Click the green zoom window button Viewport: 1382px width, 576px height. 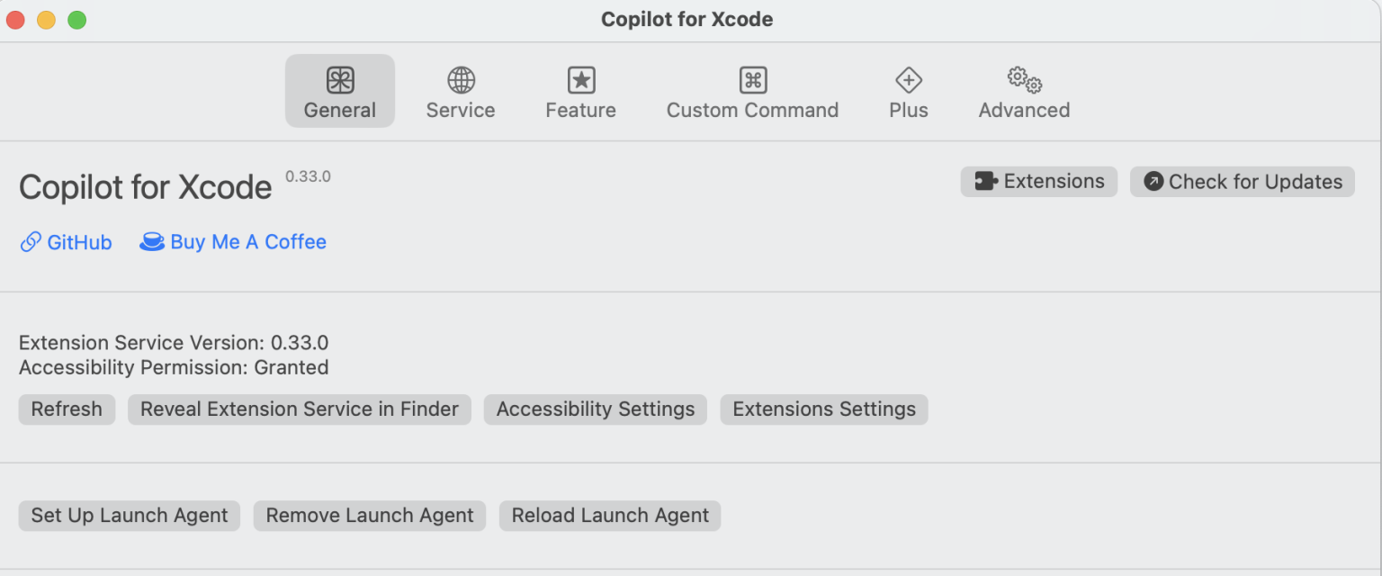(x=77, y=20)
